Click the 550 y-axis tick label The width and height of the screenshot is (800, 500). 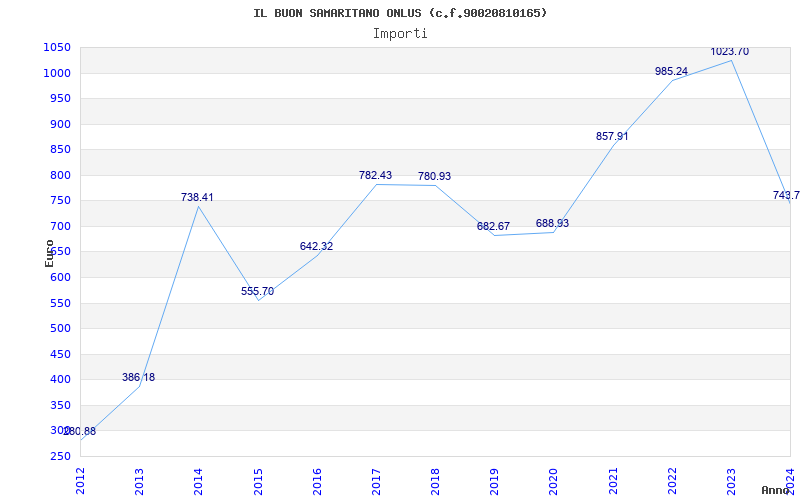[60, 303]
